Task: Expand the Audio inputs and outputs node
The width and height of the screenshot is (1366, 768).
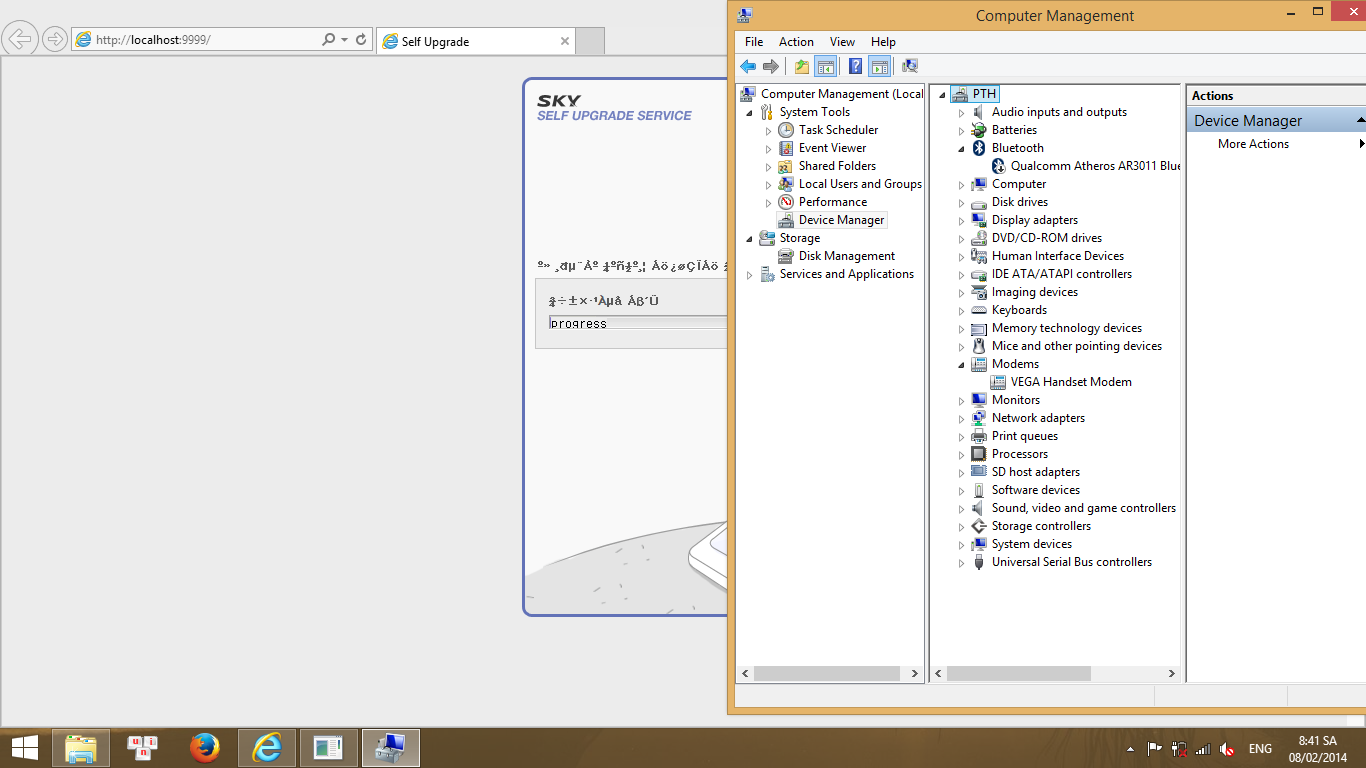Action: click(962, 113)
